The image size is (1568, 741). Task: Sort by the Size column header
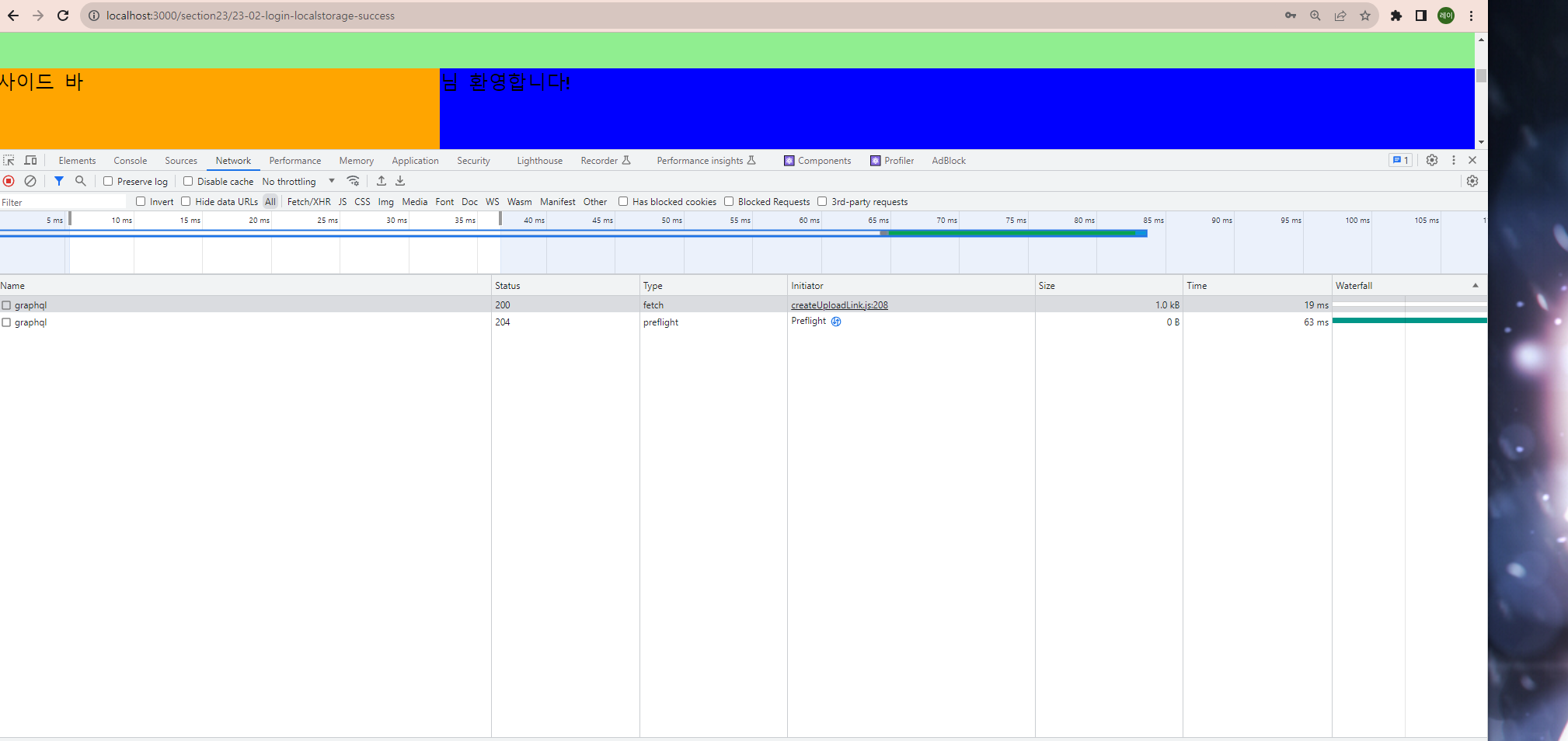1109,286
